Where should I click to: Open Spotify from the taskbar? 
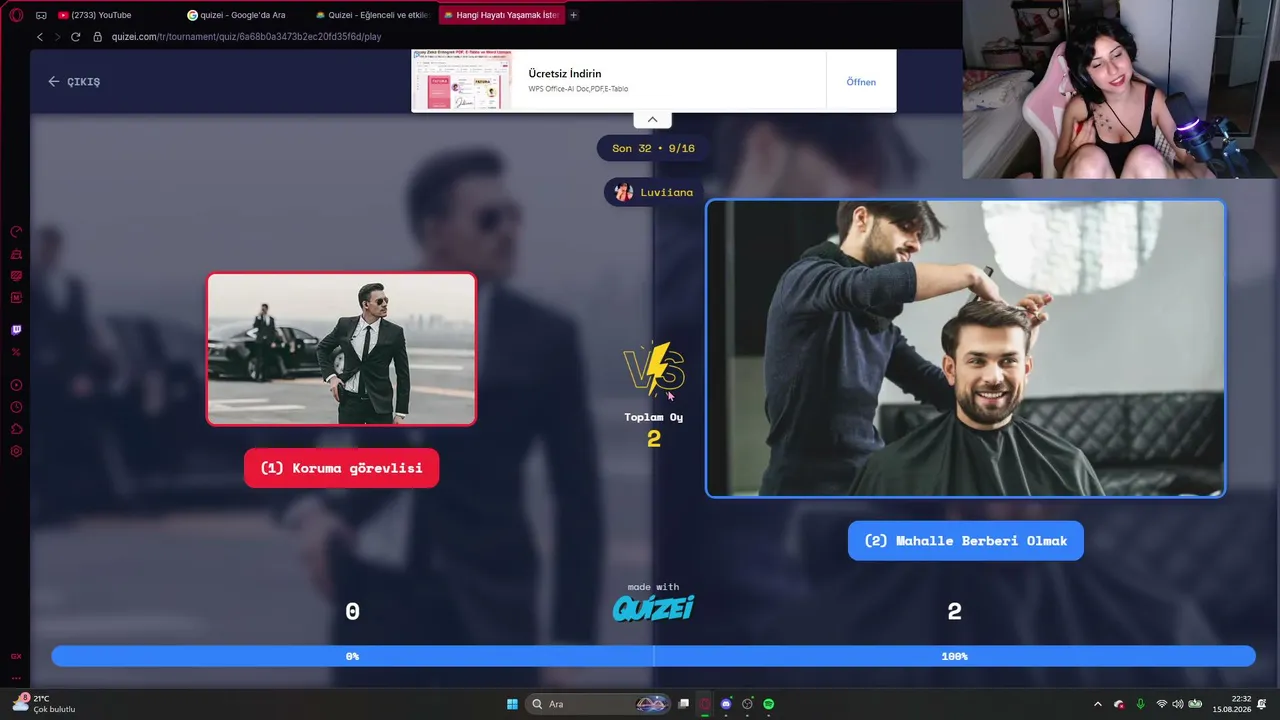(769, 704)
